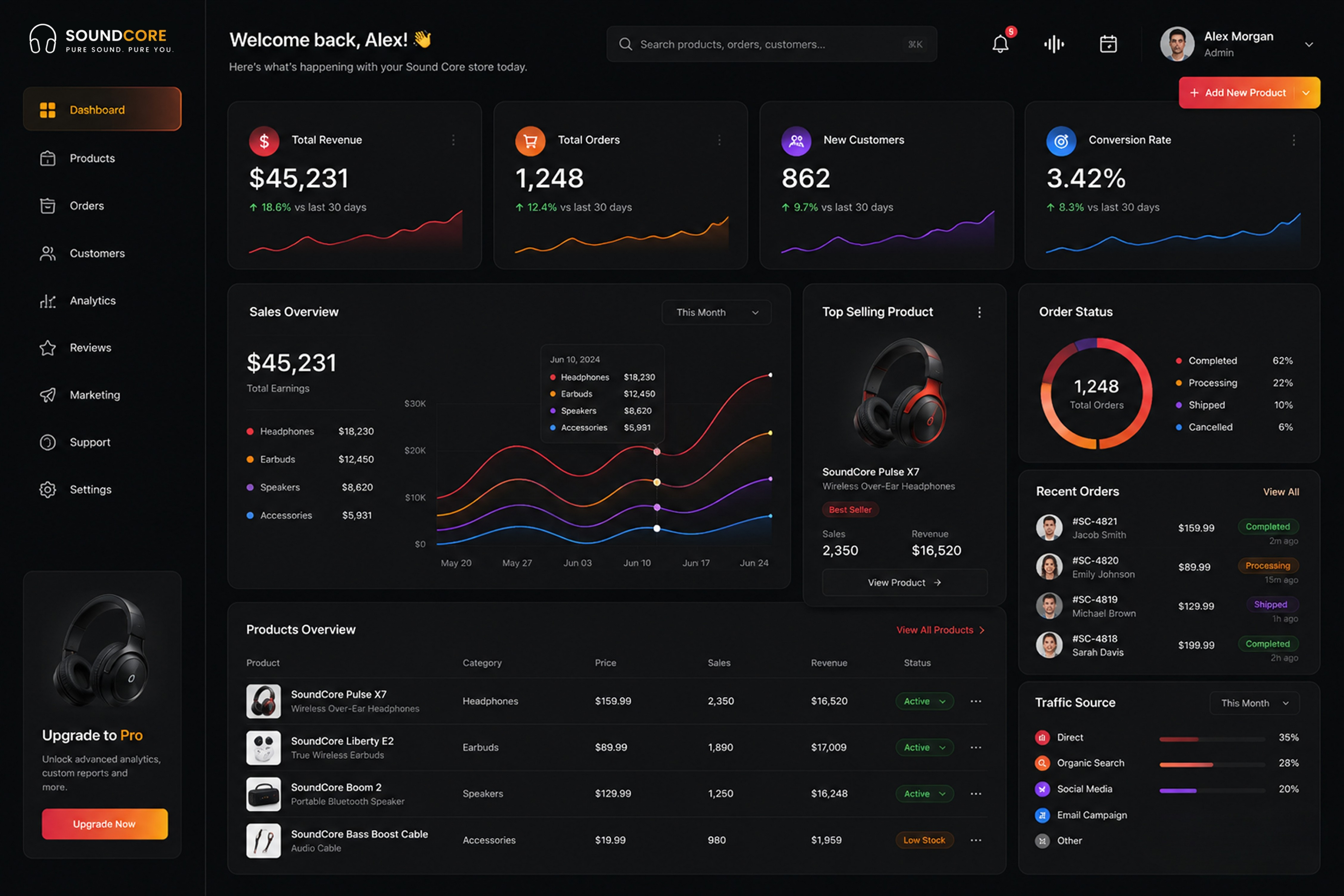This screenshot has width=1344, height=896.
Task: Click order #SC-4820 by Emily Johnson
Action: (x=1167, y=567)
